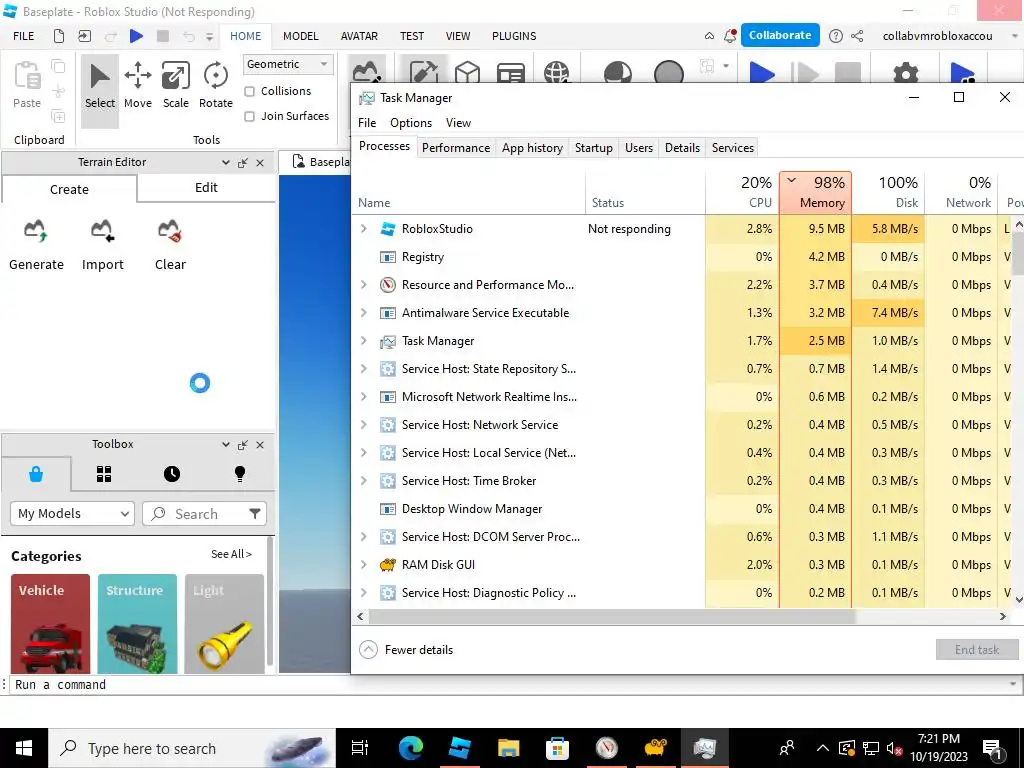Enable the Collisions checkbox
Screen dimensions: 1024x768
pyautogui.click(x=249, y=91)
